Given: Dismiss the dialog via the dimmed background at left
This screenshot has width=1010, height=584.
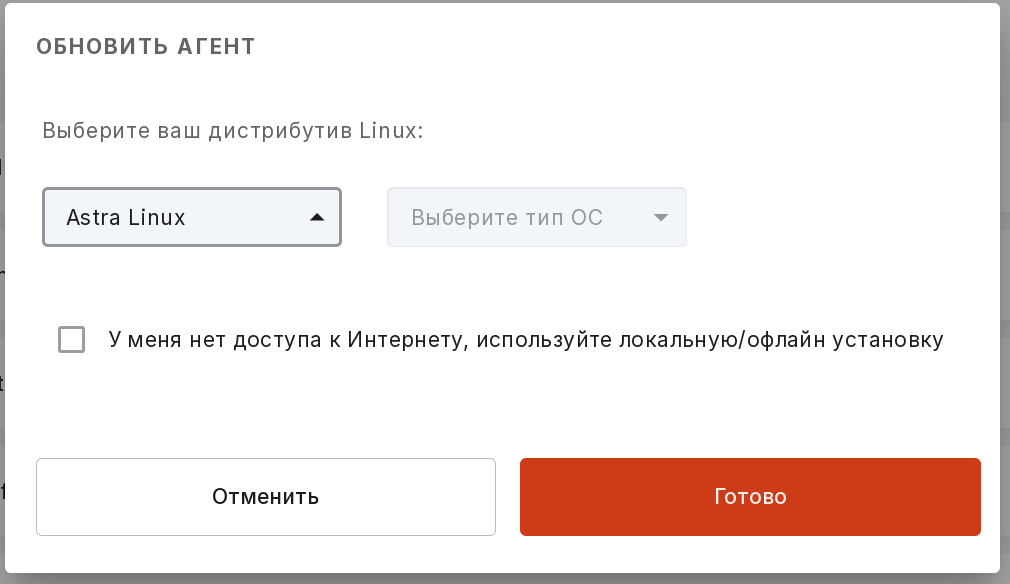Looking at the screenshot, I should (2, 290).
